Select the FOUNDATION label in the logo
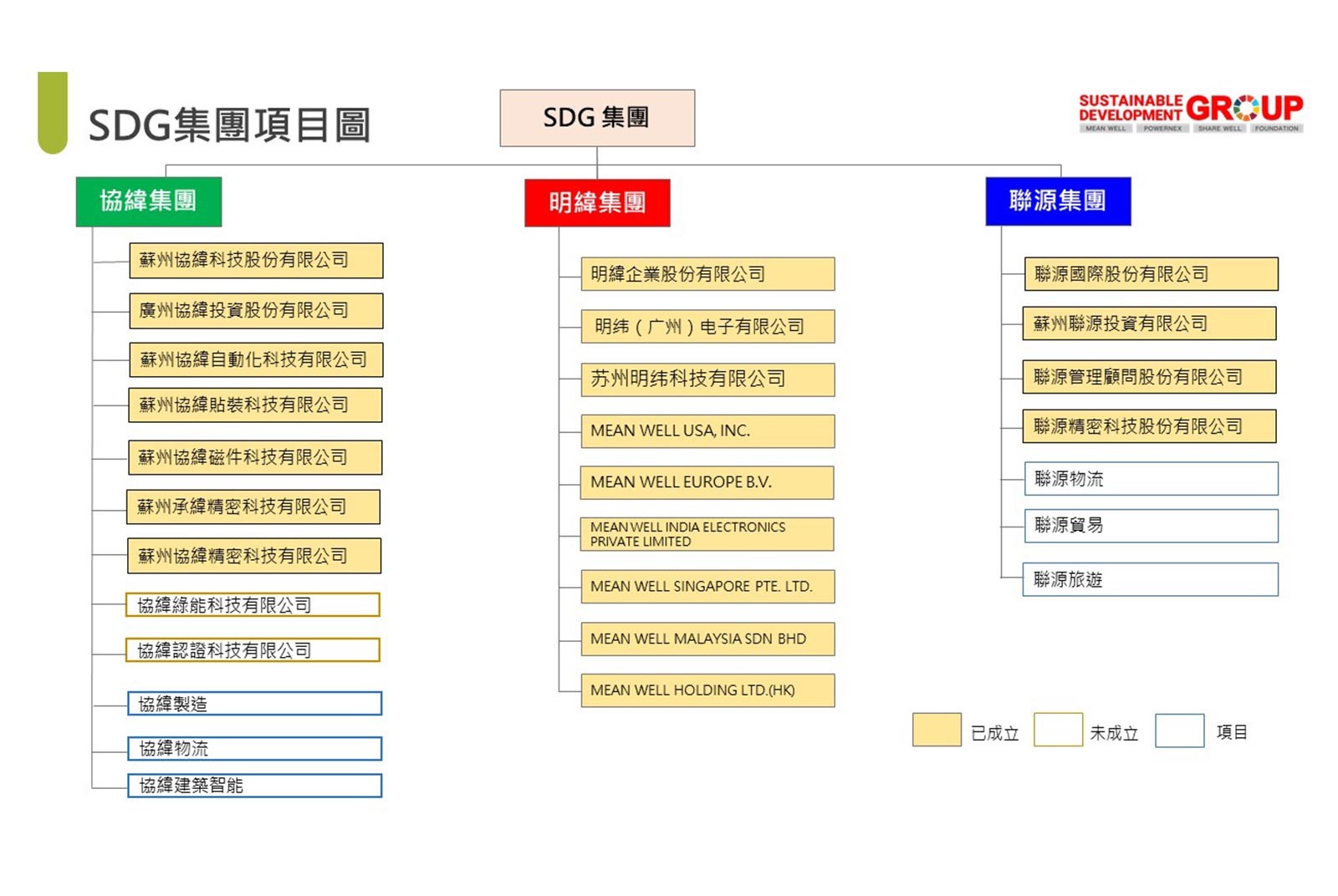This screenshot has height=896, width=1338. [1277, 128]
